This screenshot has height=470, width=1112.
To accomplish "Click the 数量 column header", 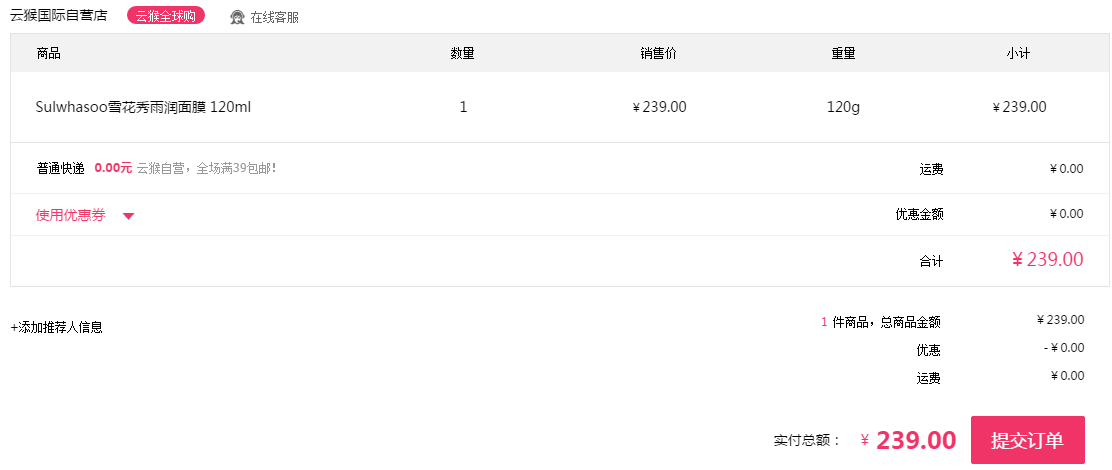I will coord(462,53).
